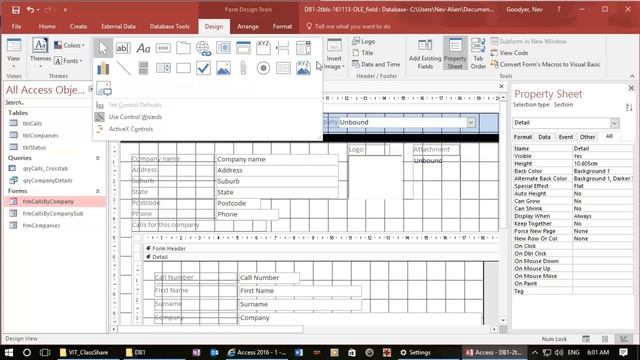The height and width of the screenshot is (360, 640).
Task: Pick the Attachment control (paperclip icon)
Action: (x=243, y=68)
